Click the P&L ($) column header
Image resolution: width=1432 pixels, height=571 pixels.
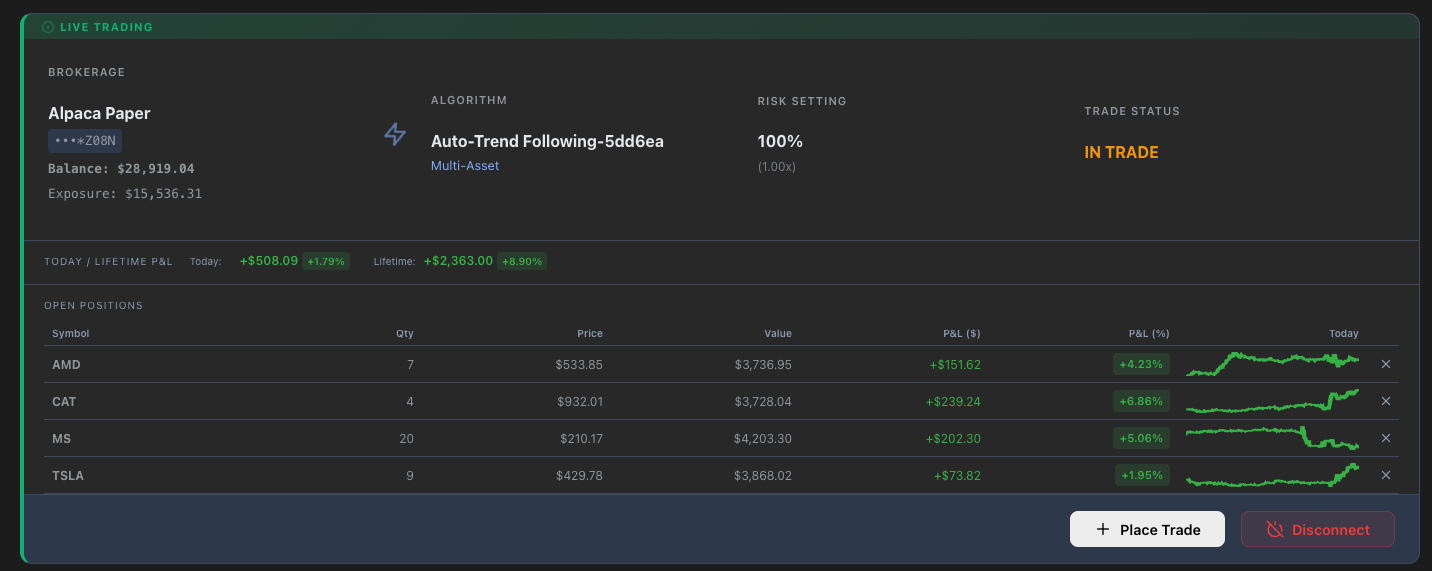tap(962, 334)
